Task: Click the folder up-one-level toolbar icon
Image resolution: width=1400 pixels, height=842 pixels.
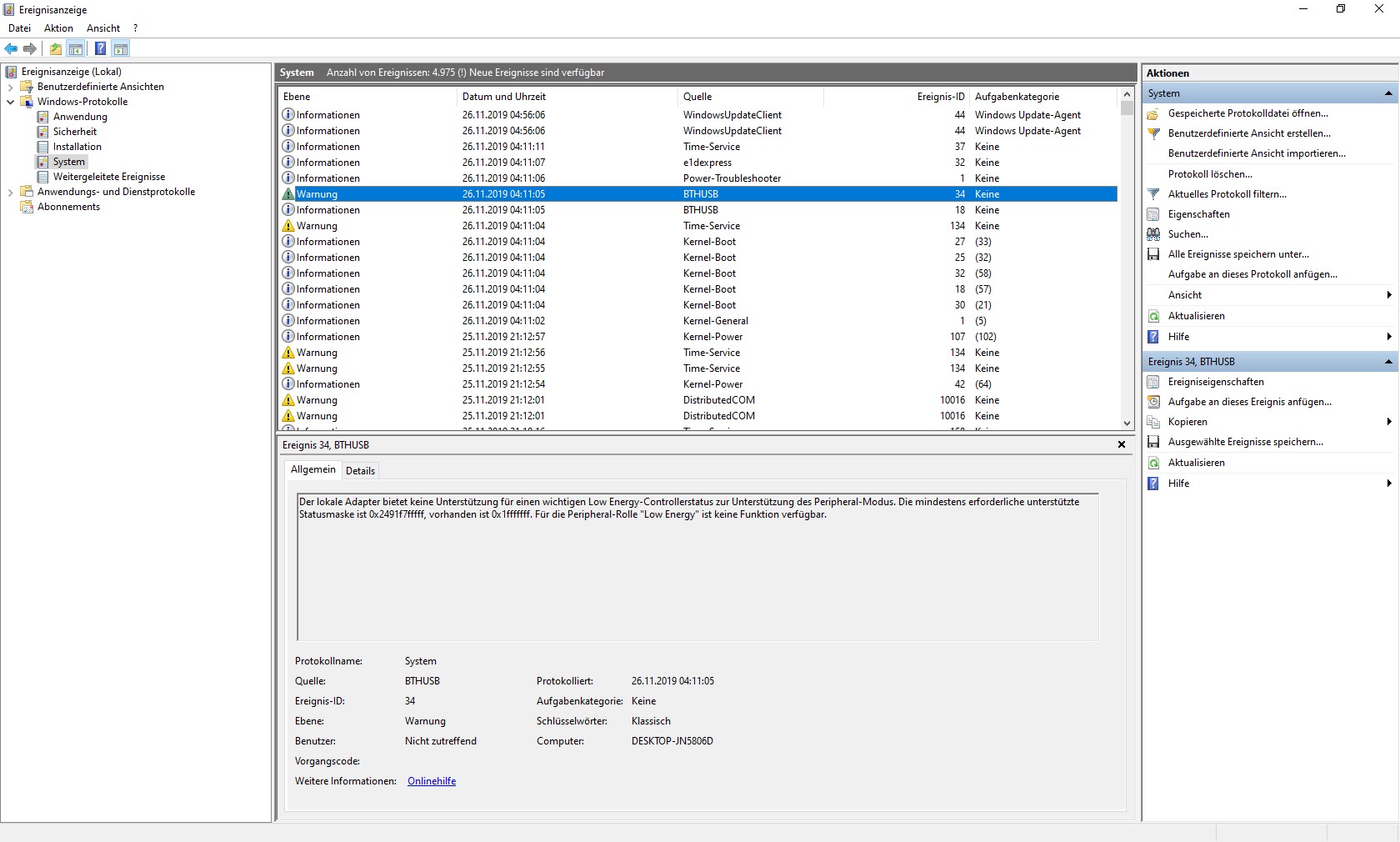Action: point(56,48)
